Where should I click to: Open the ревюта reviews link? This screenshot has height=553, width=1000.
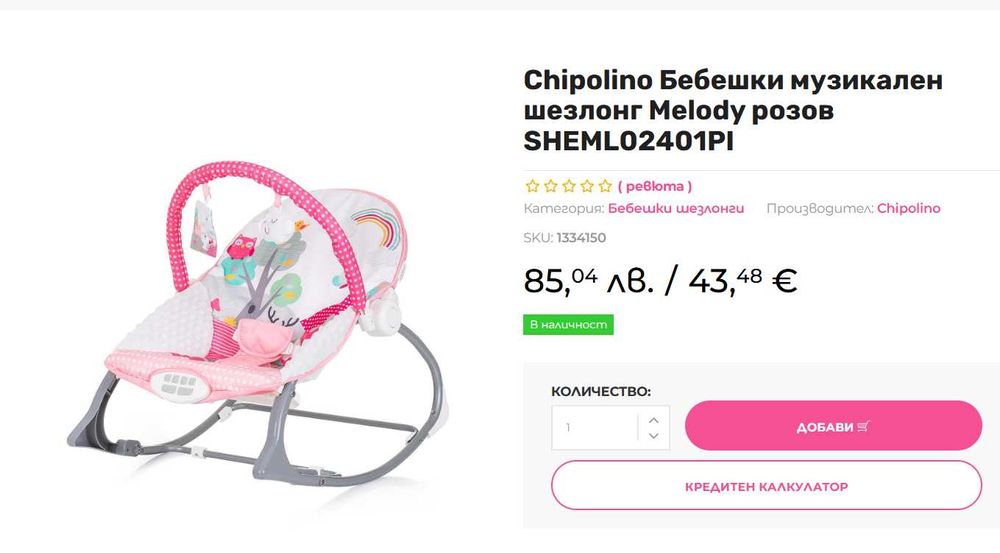pos(655,186)
